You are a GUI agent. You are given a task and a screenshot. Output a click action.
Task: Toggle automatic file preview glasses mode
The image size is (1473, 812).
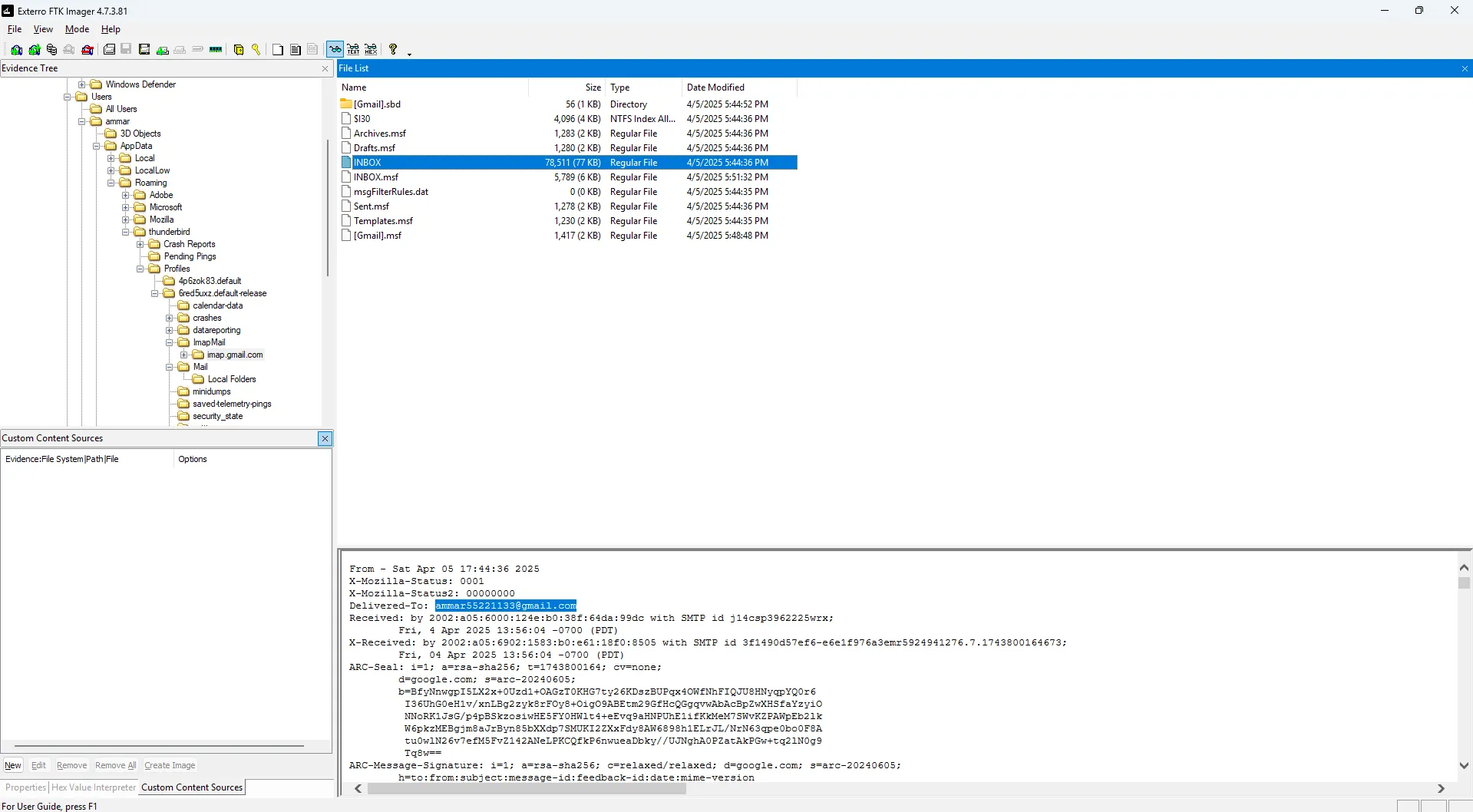335,50
